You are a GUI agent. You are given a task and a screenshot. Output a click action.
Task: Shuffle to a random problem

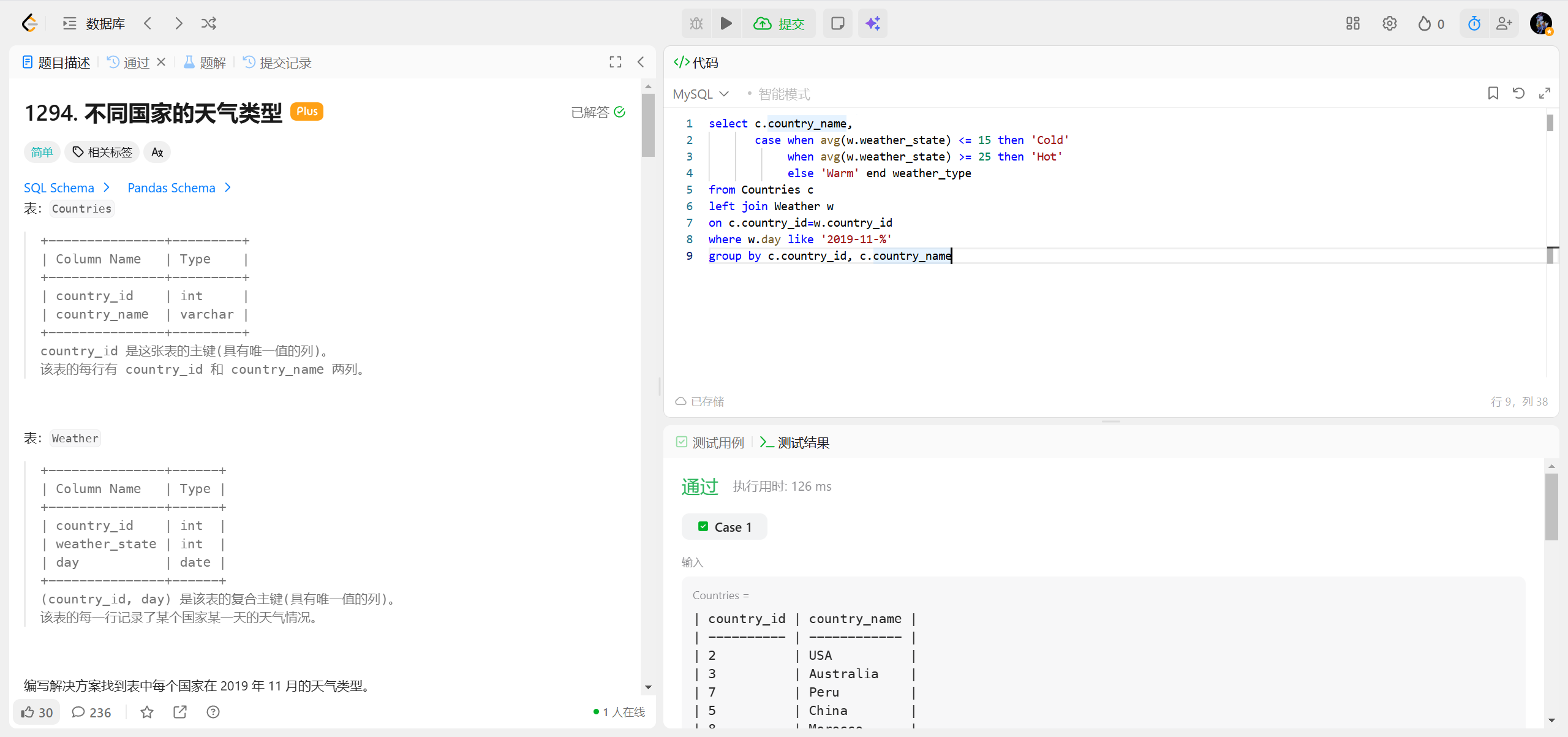click(x=208, y=23)
